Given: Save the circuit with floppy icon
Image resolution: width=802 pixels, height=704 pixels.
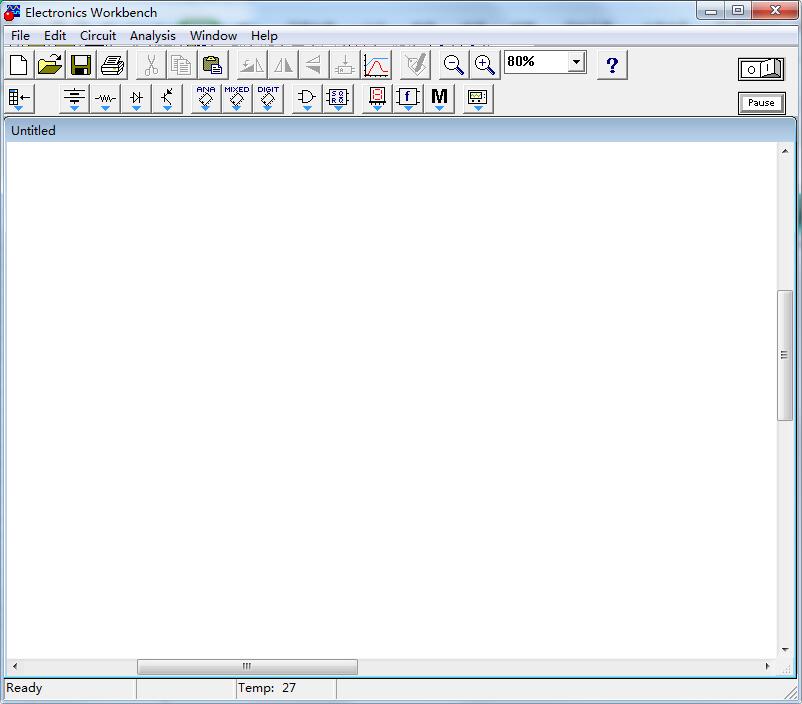Looking at the screenshot, I should [81, 65].
